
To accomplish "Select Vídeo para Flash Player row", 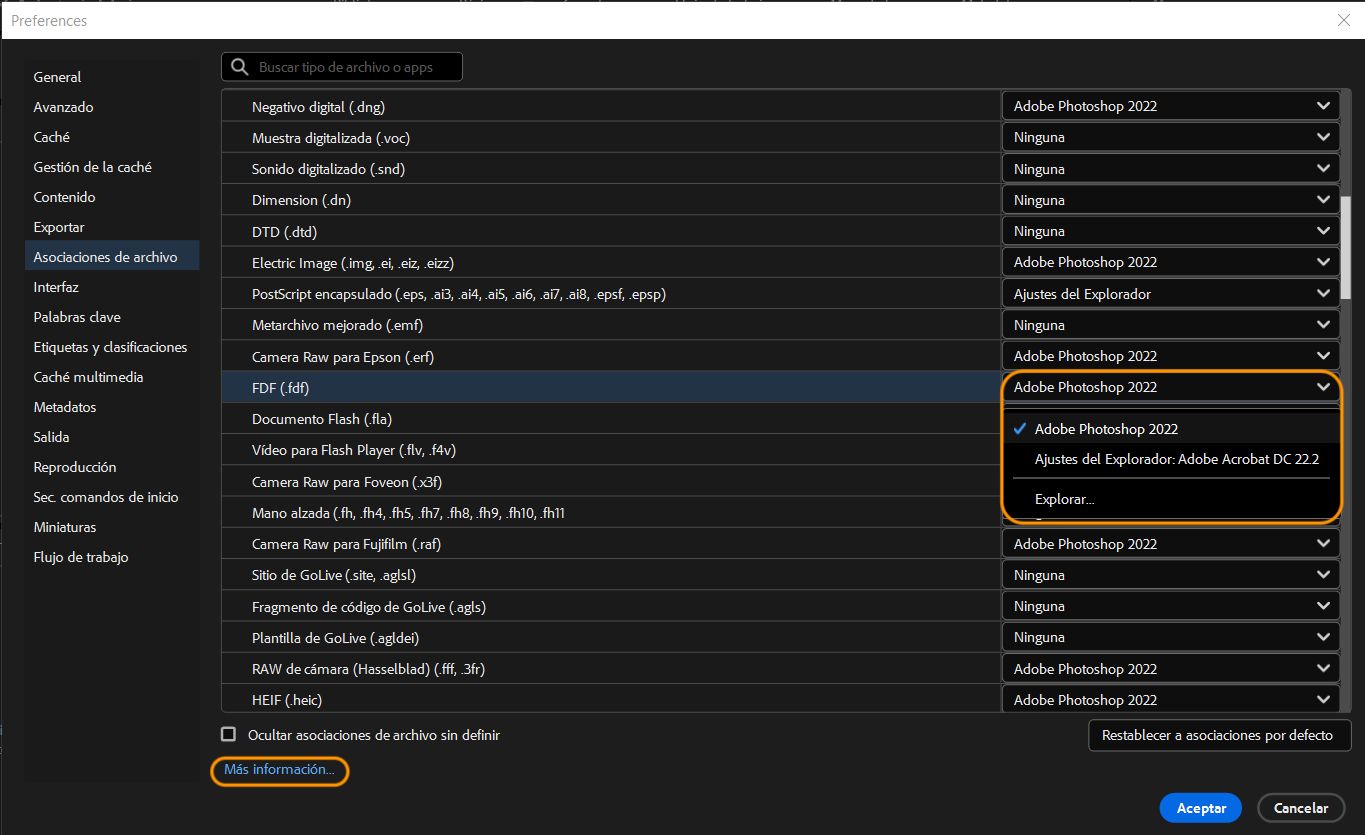I will (x=611, y=450).
